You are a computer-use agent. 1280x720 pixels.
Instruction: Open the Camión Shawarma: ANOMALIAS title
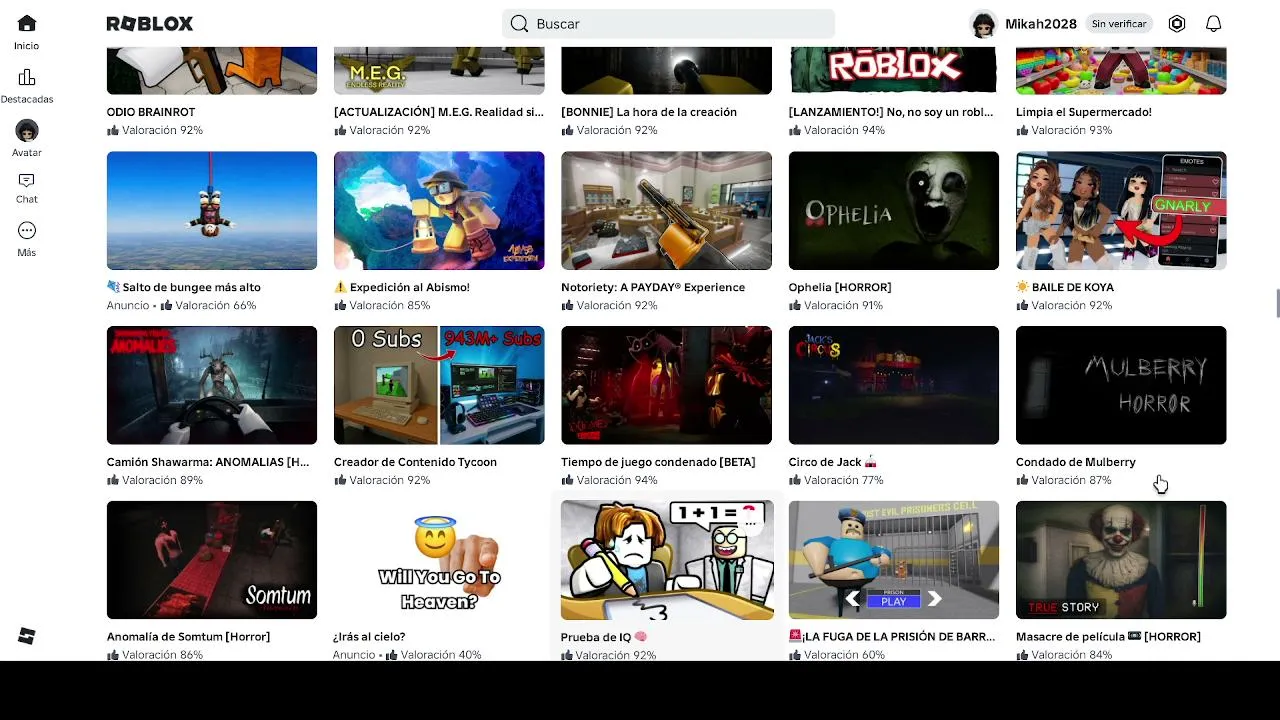(x=208, y=462)
